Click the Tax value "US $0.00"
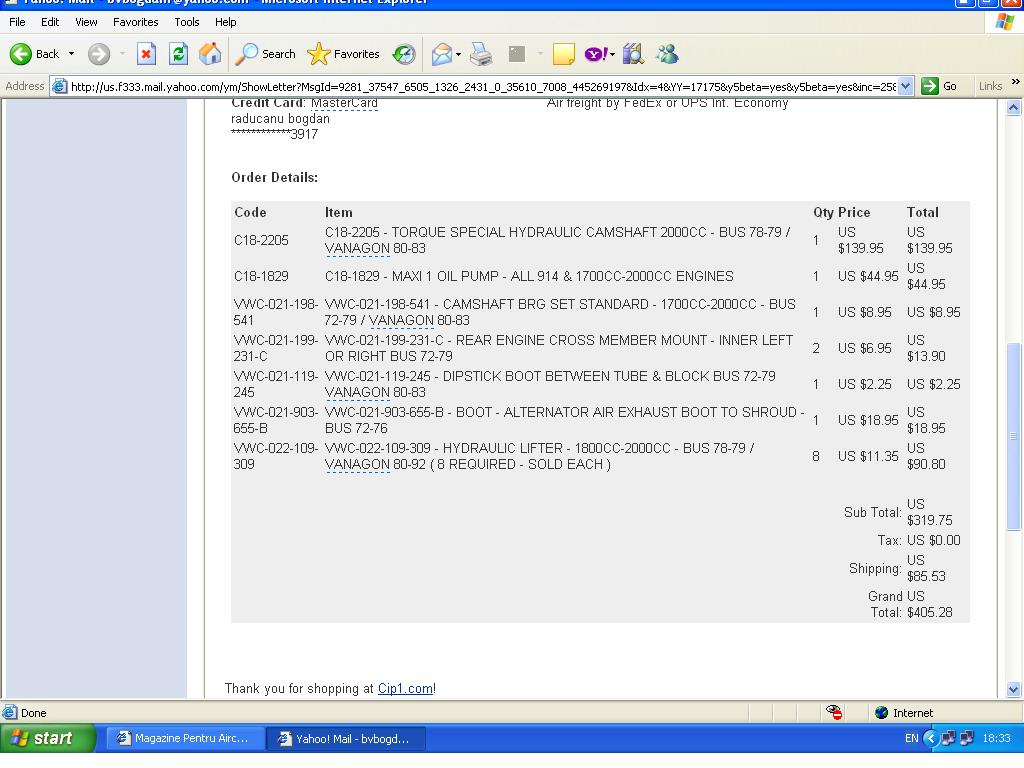This screenshot has width=1024, height=768. click(933, 541)
